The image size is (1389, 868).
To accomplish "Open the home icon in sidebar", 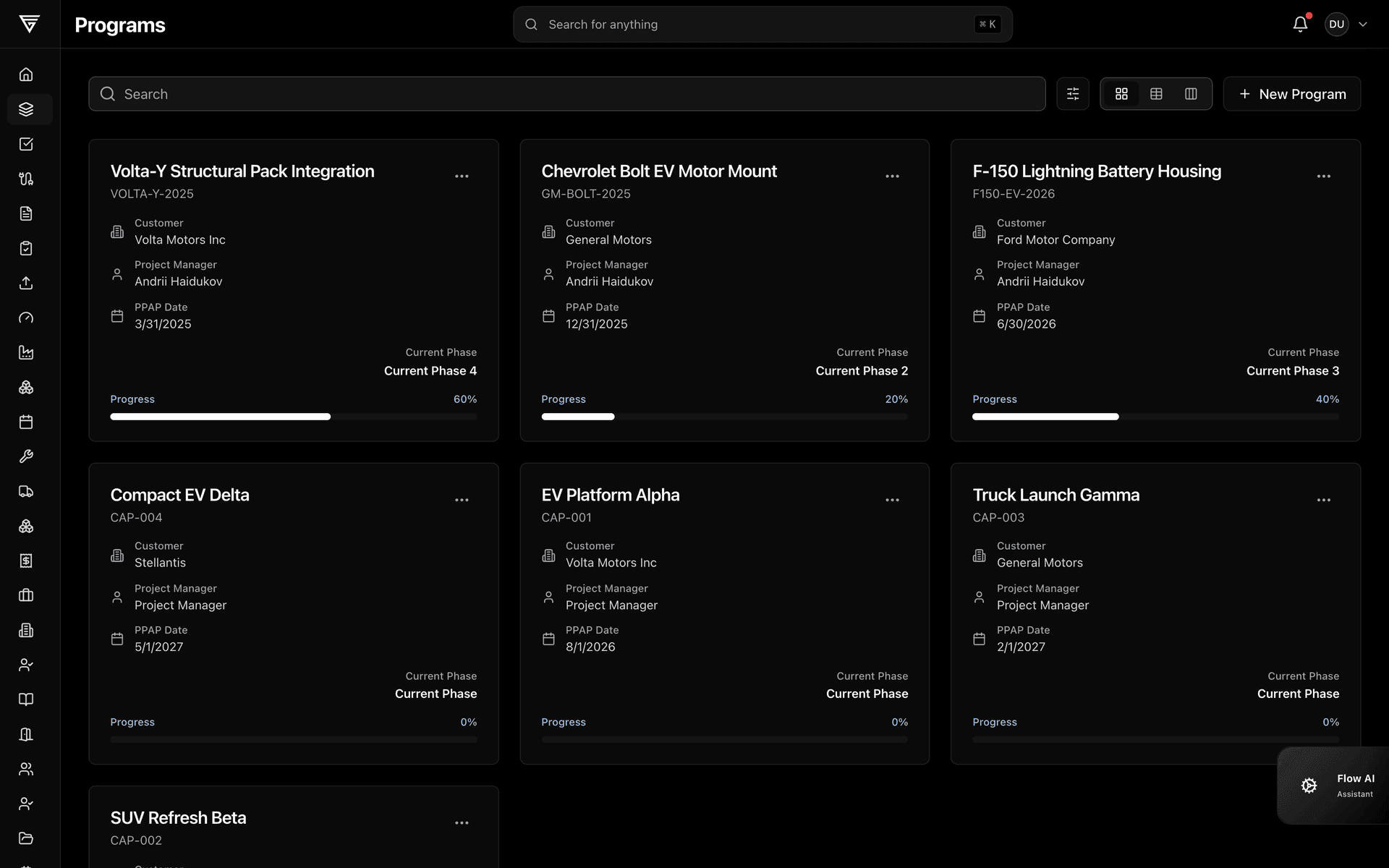I will pyautogui.click(x=26, y=75).
